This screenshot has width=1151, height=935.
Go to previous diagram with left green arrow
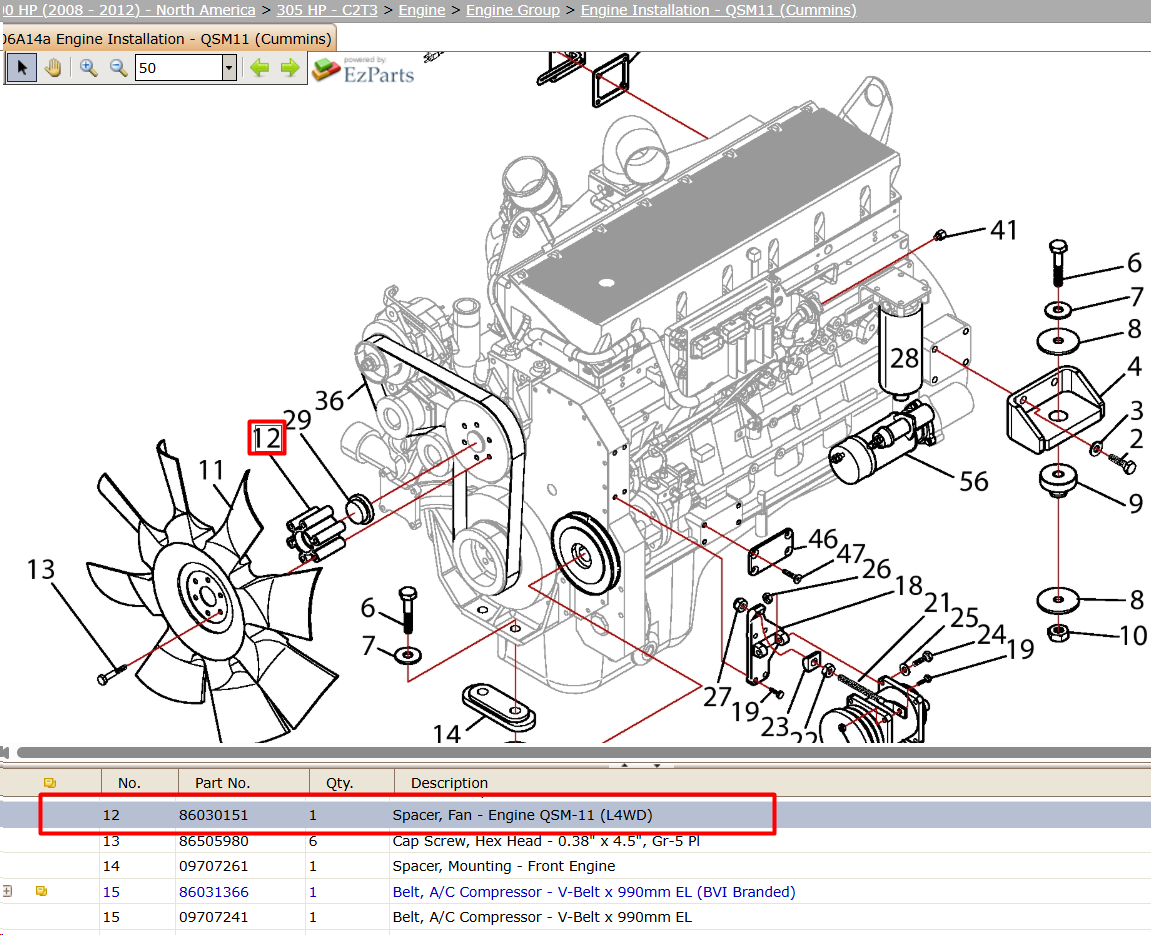259,68
